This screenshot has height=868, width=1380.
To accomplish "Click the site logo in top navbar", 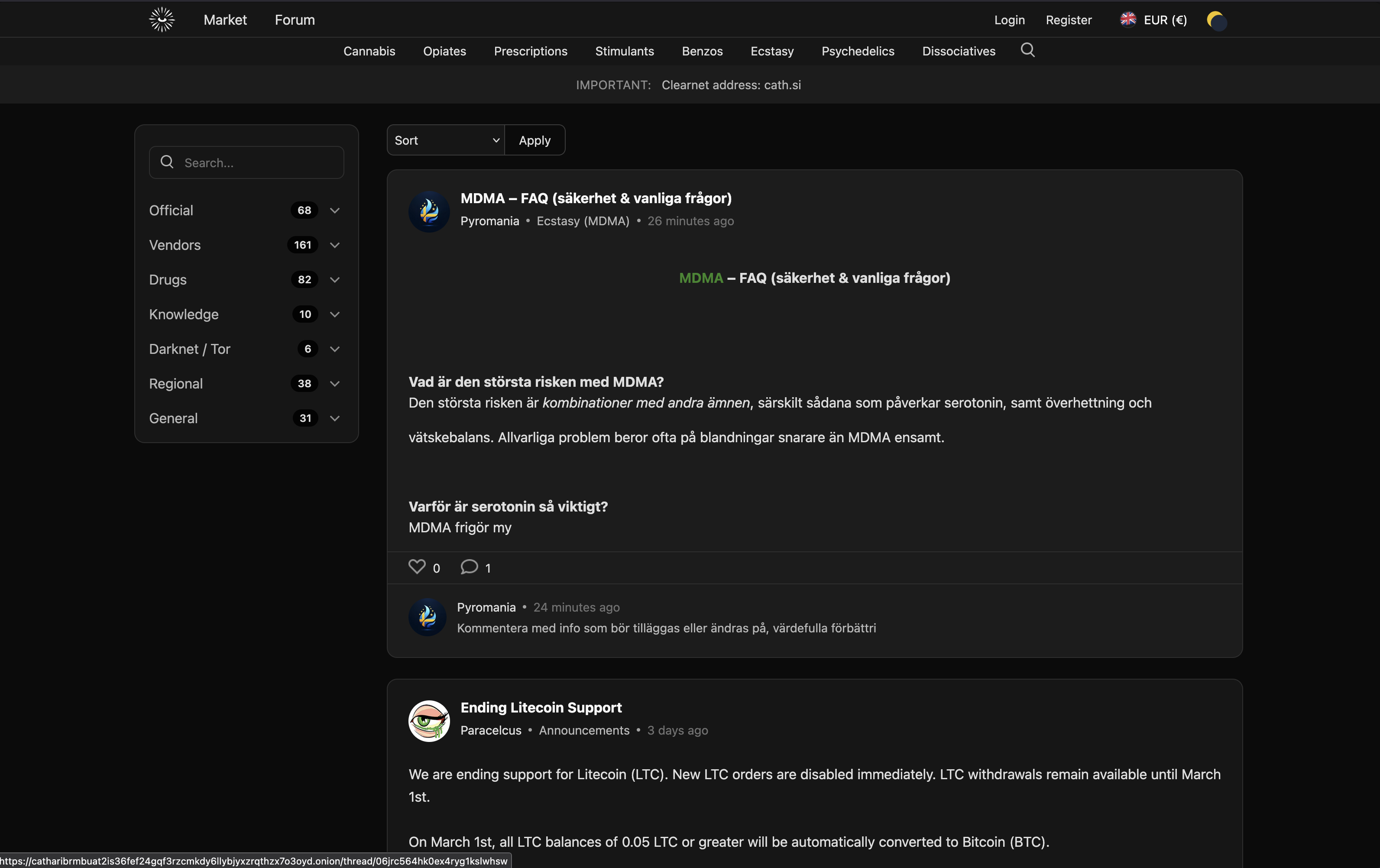I will [x=161, y=19].
